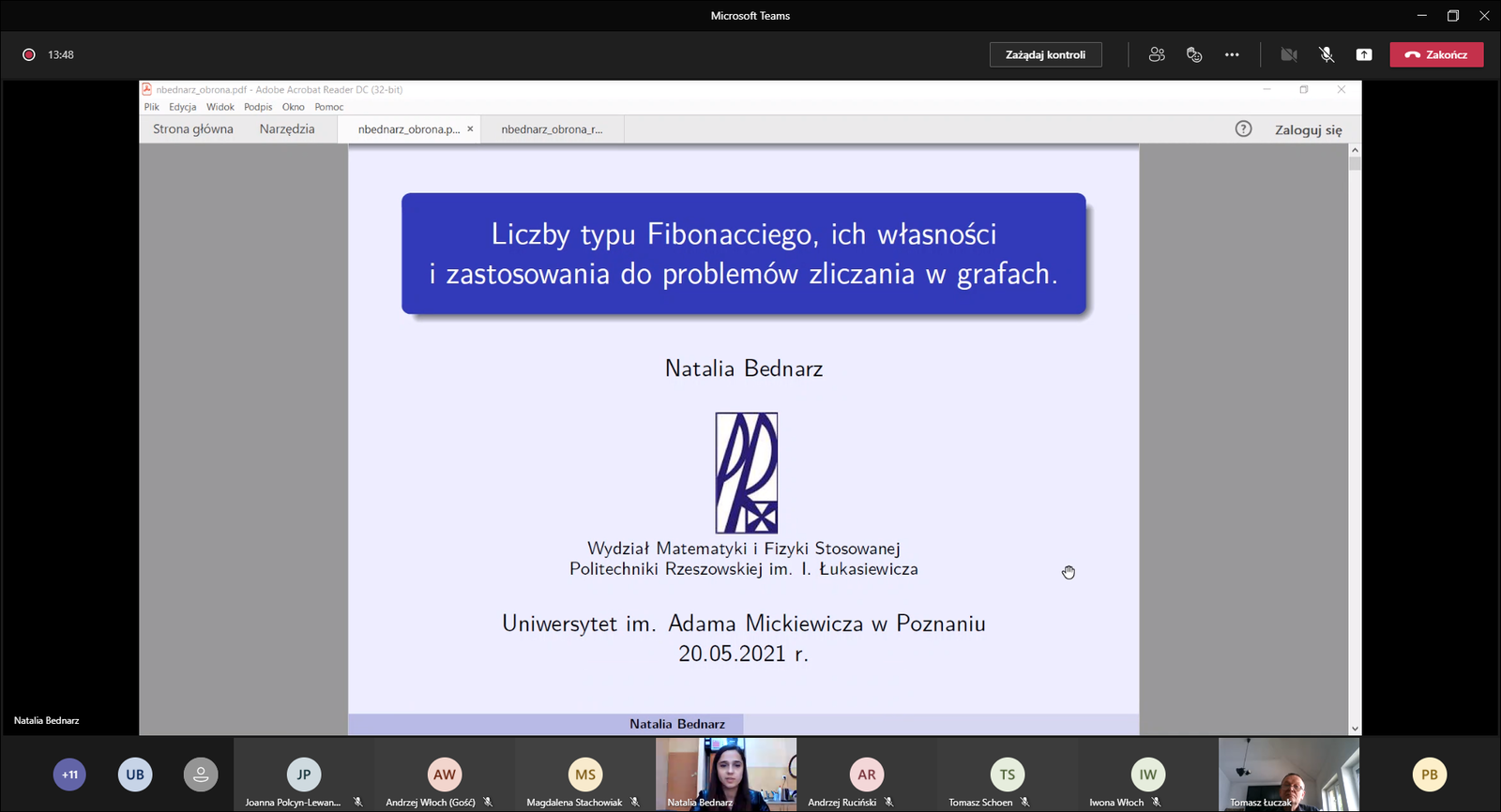Select the UB participant avatar
This screenshot has width=1501, height=812.
135,774
